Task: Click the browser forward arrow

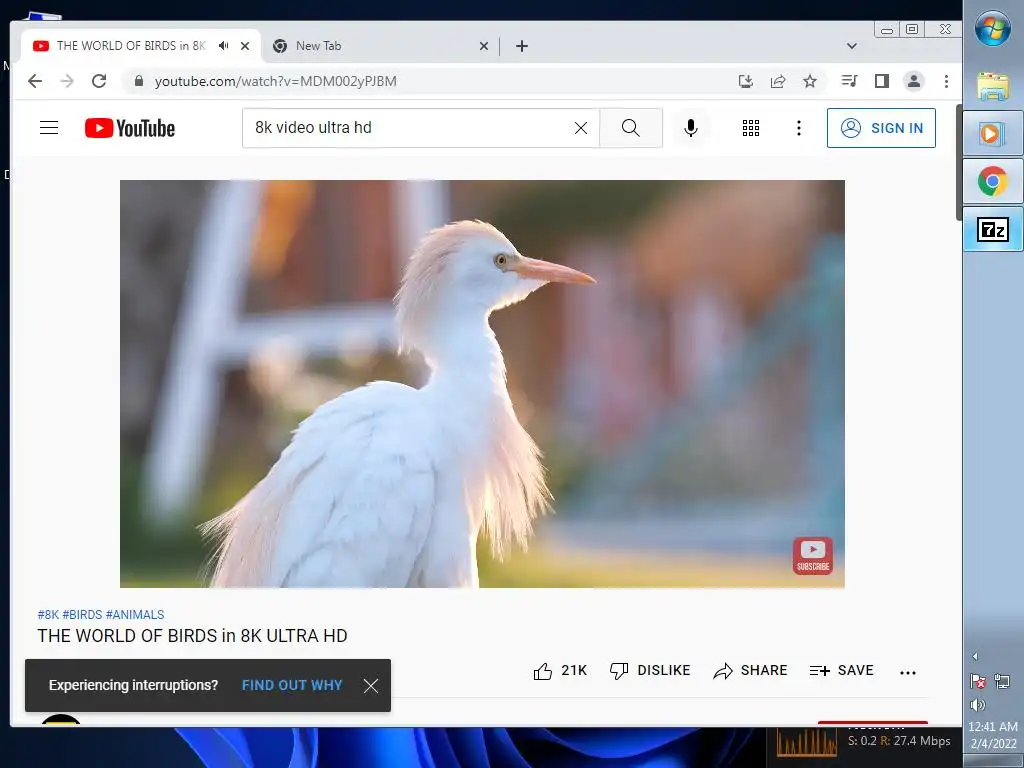Action: 67,81
